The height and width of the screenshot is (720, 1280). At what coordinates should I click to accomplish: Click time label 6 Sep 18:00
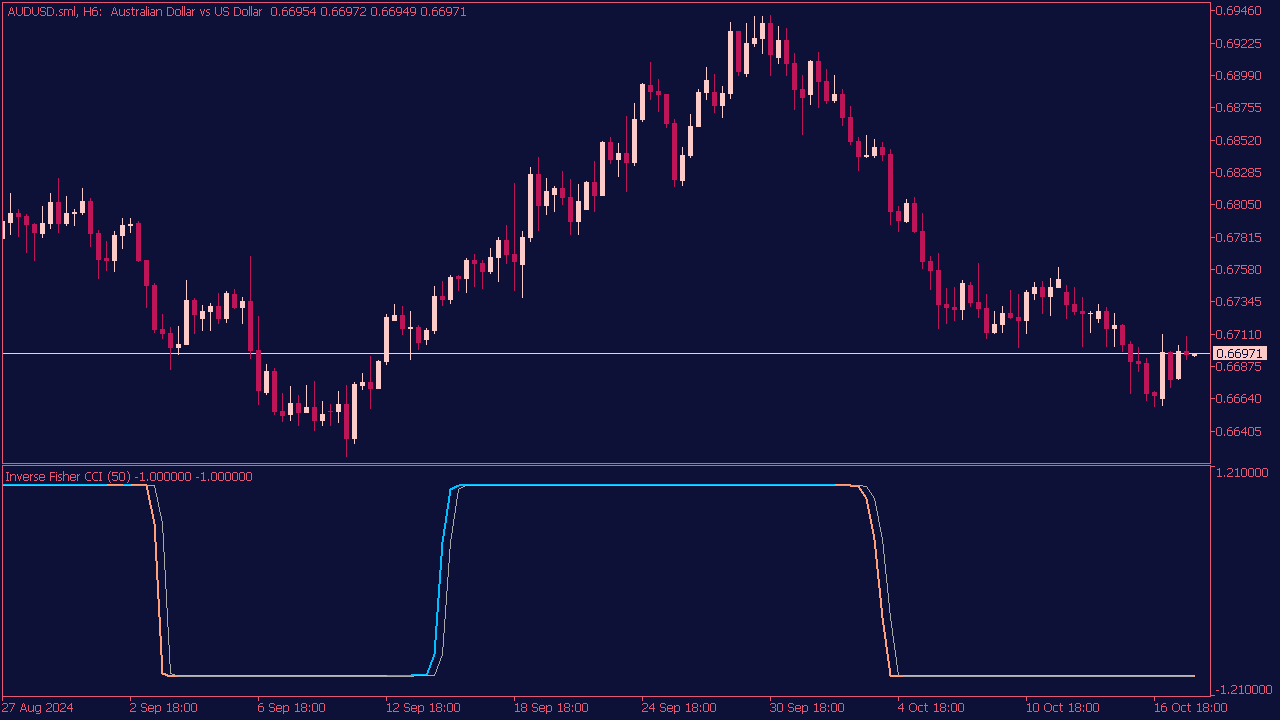coord(292,707)
